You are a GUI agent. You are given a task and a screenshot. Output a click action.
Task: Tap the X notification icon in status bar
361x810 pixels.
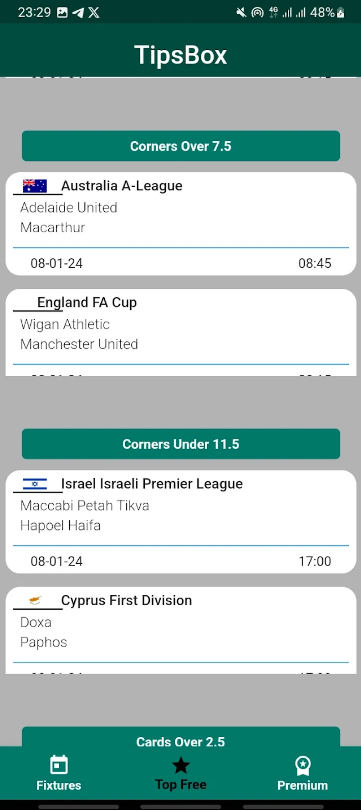click(x=93, y=12)
